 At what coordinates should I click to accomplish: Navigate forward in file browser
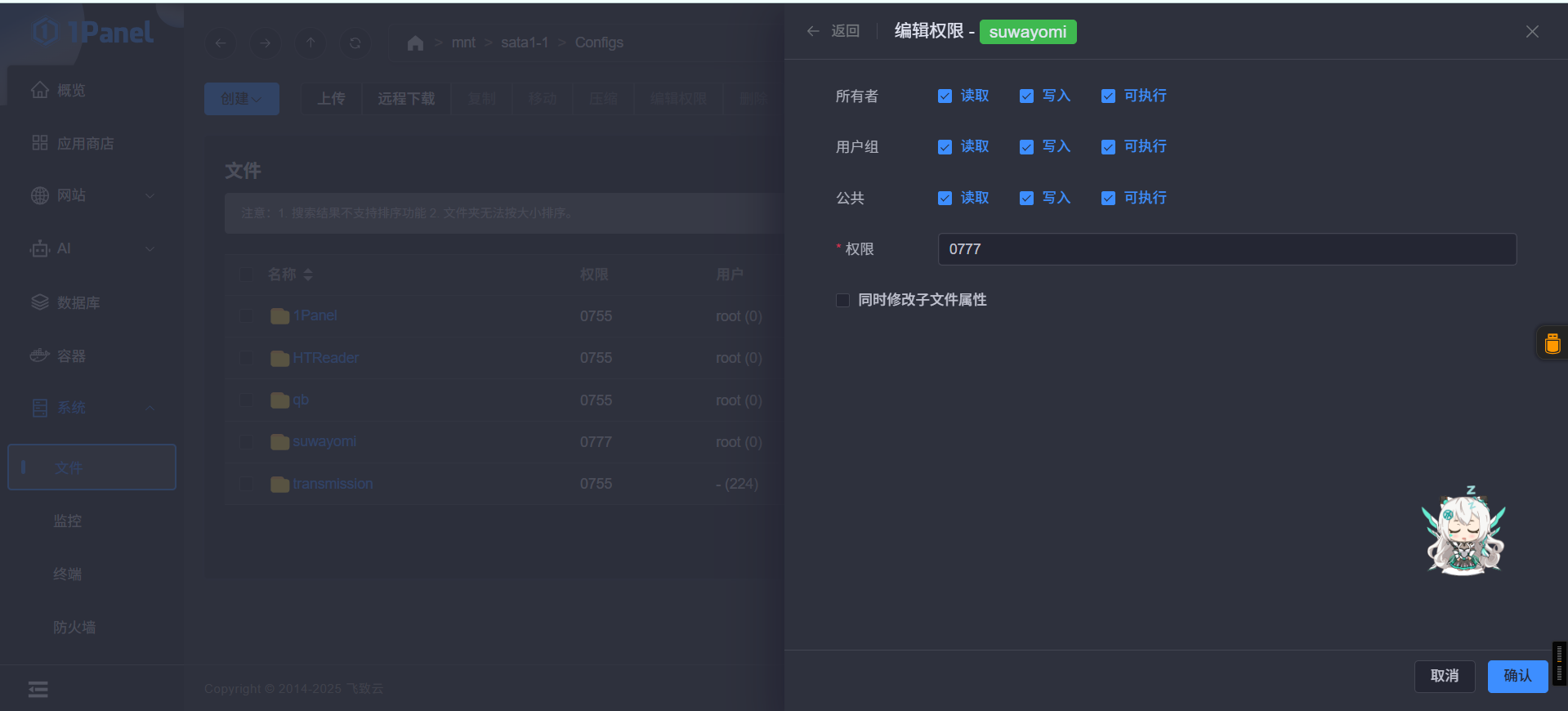coord(266,42)
